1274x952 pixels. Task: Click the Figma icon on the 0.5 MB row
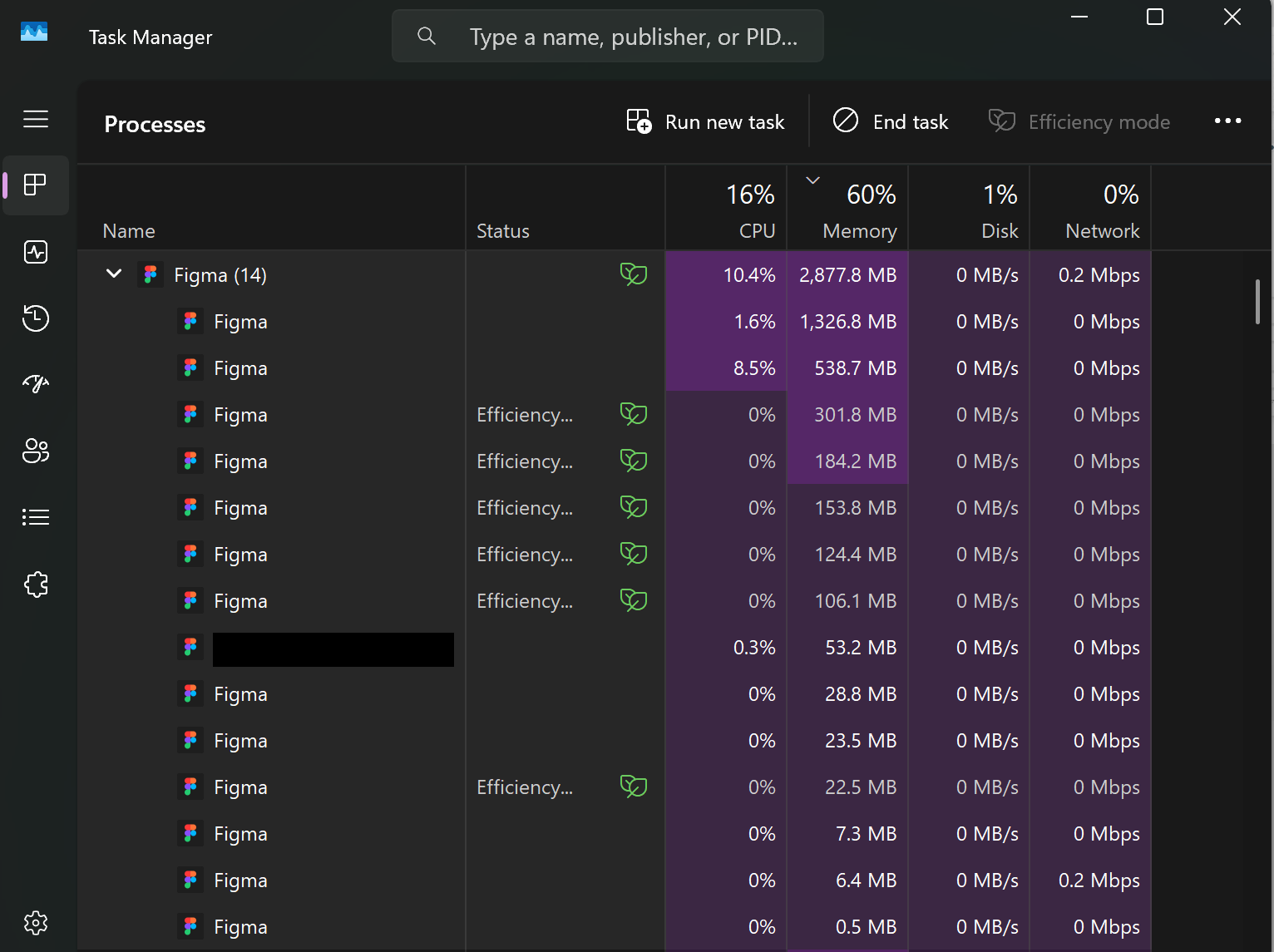tap(190, 926)
